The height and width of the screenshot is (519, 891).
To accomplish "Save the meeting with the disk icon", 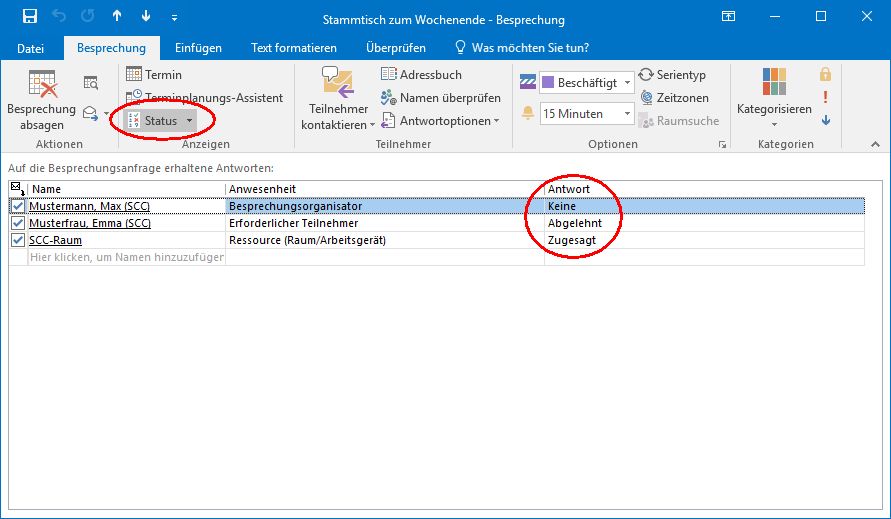I will [x=29, y=17].
